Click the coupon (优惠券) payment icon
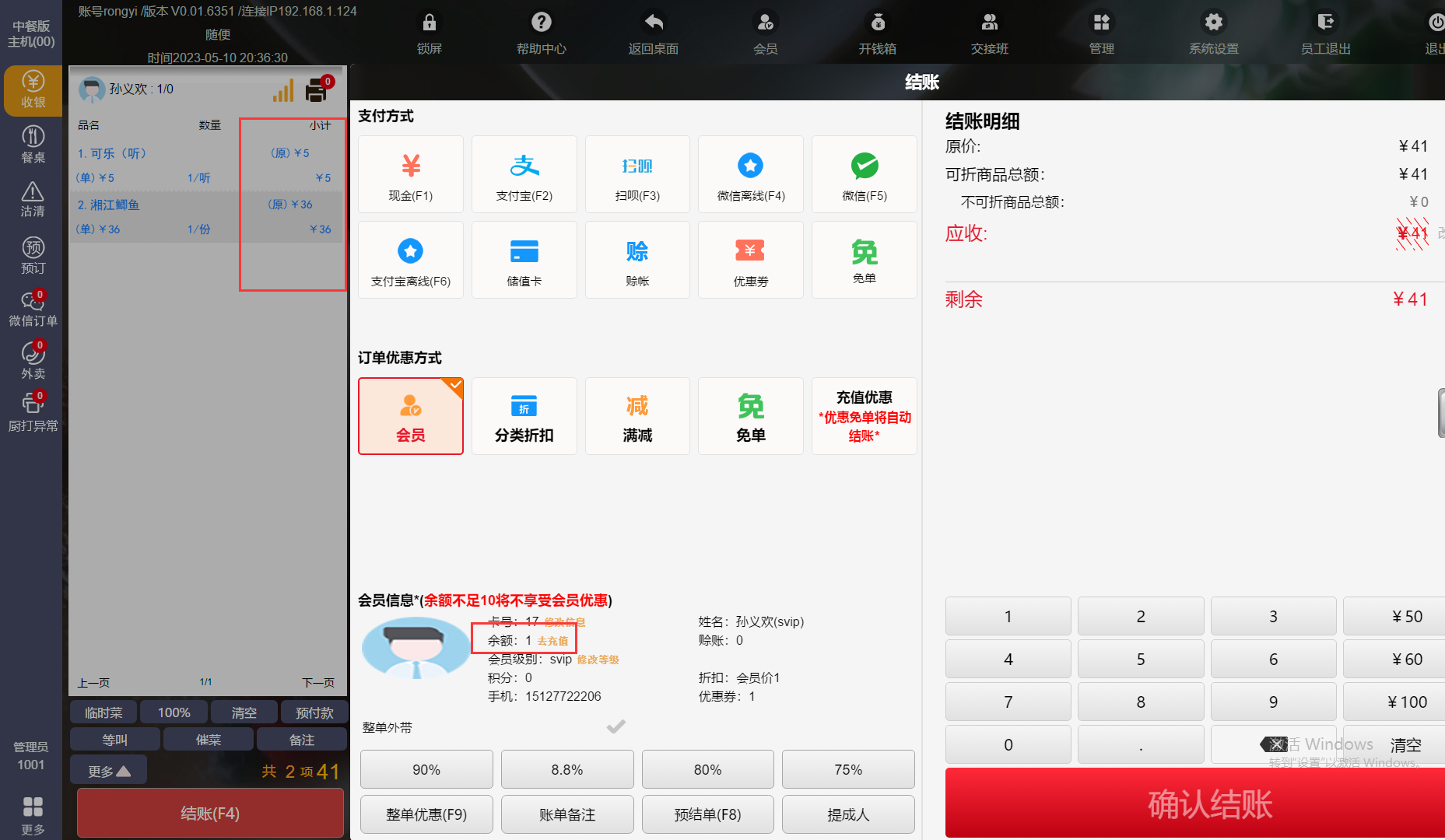The width and height of the screenshot is (1445, 840). pos(750,260)
